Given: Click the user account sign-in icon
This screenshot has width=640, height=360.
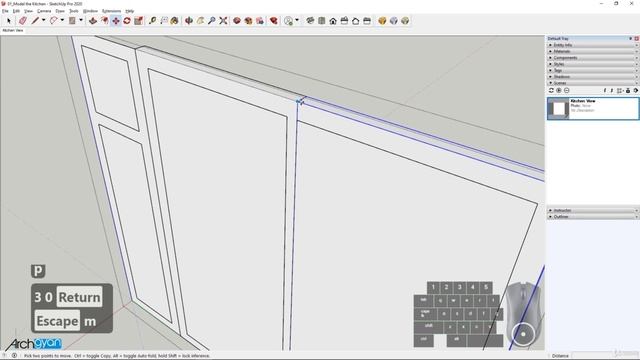Looking at the screenshot, I should pos(288,20).
